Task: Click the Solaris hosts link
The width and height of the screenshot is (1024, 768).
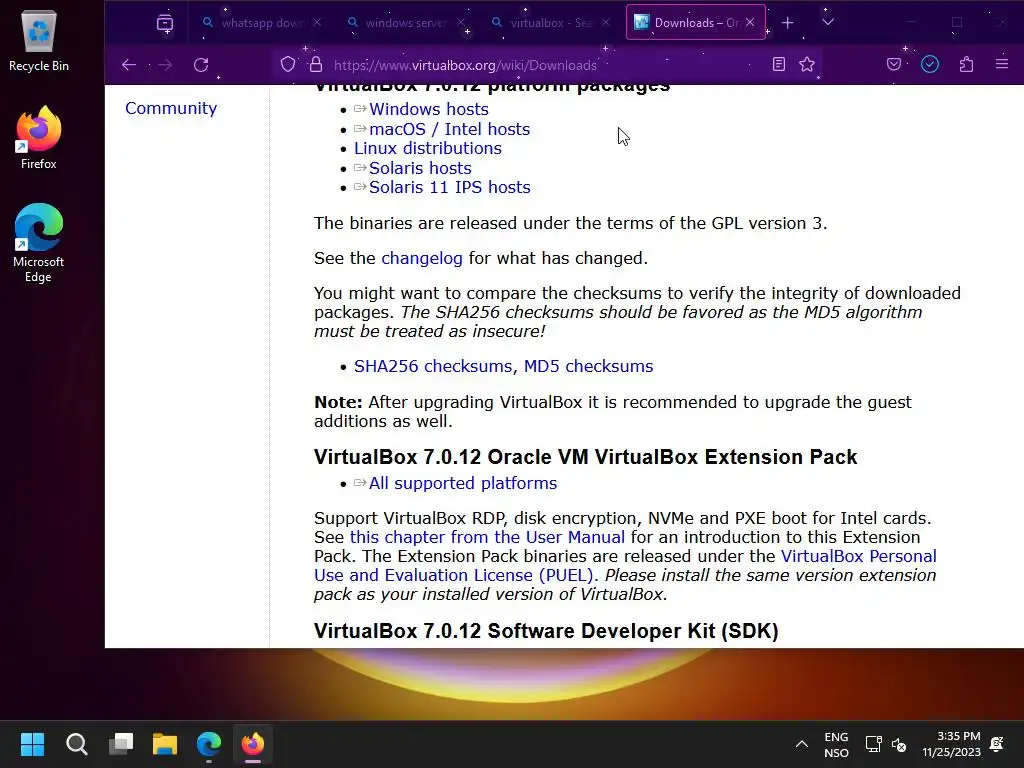Action: point(420,168)
